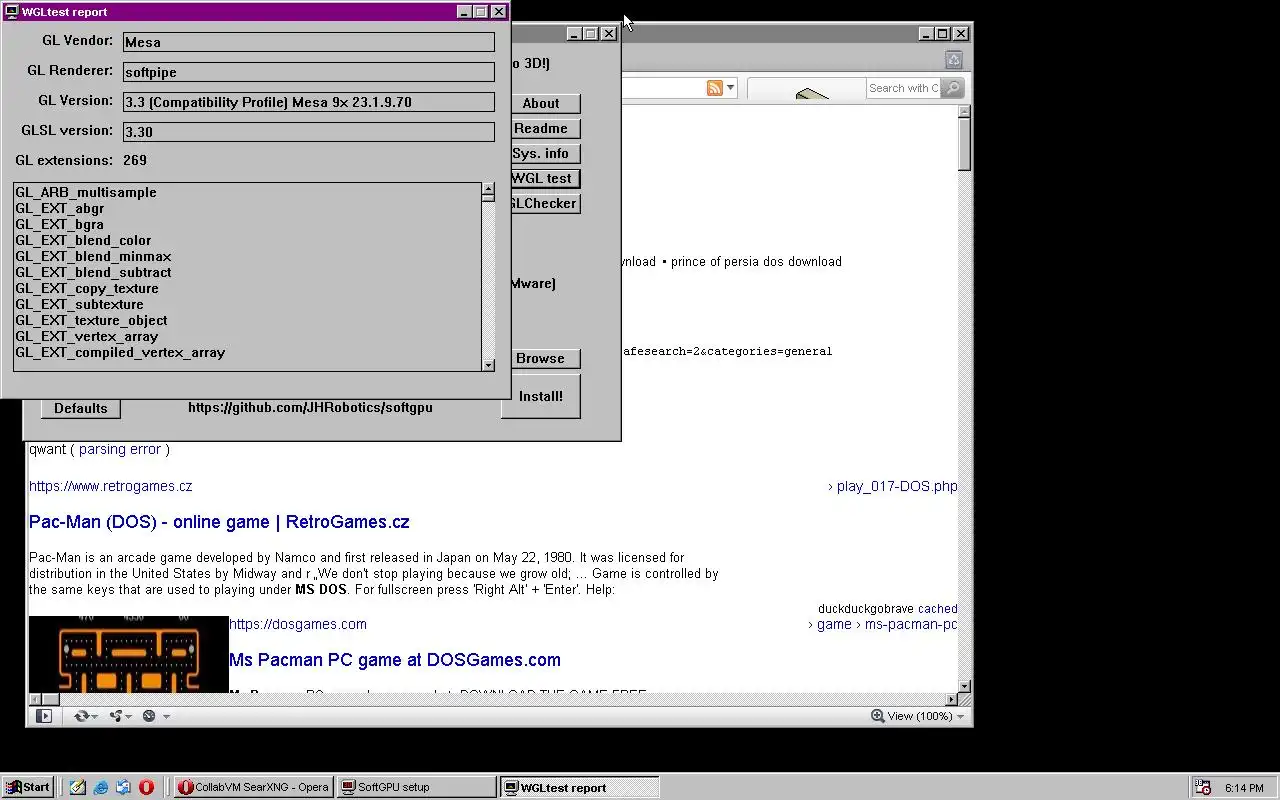Click the WGL test button
1280x800 pixels.
(541, 178)
